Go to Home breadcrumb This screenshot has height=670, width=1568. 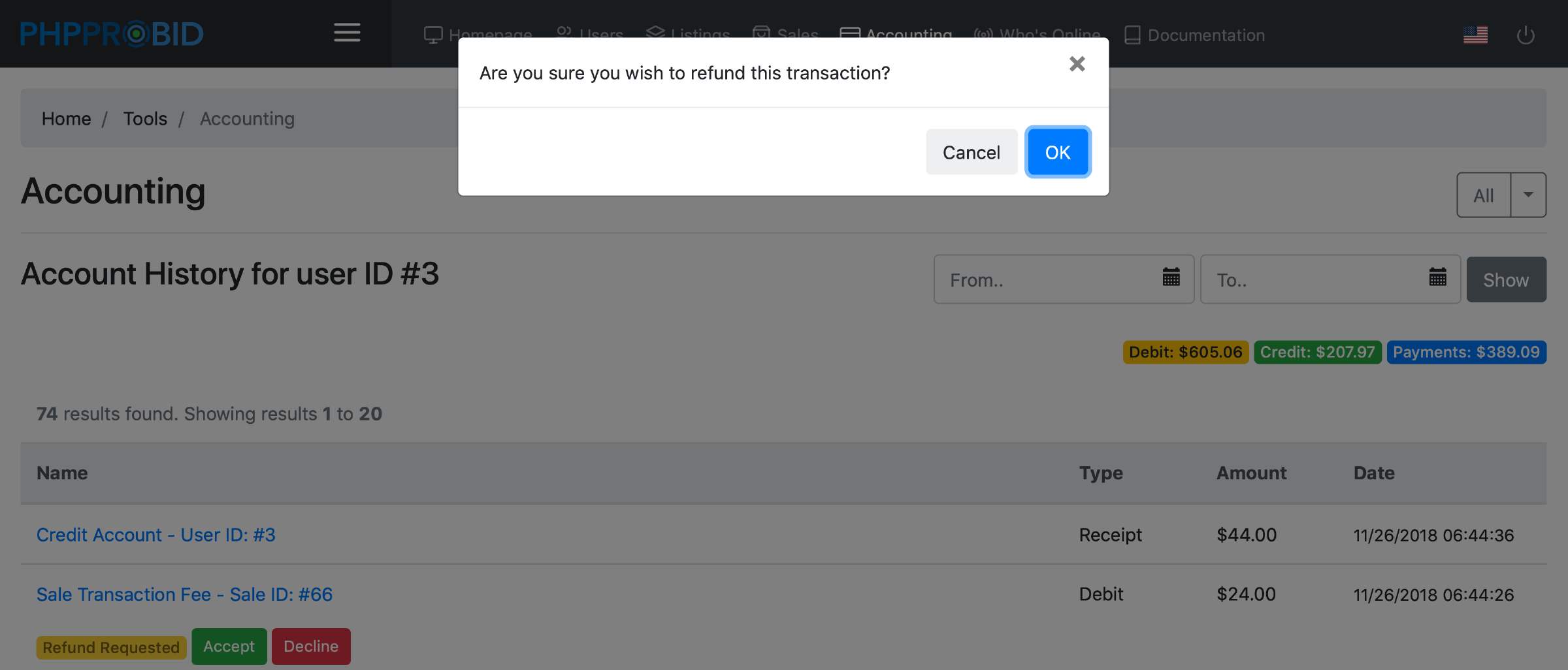pos(66,118)
